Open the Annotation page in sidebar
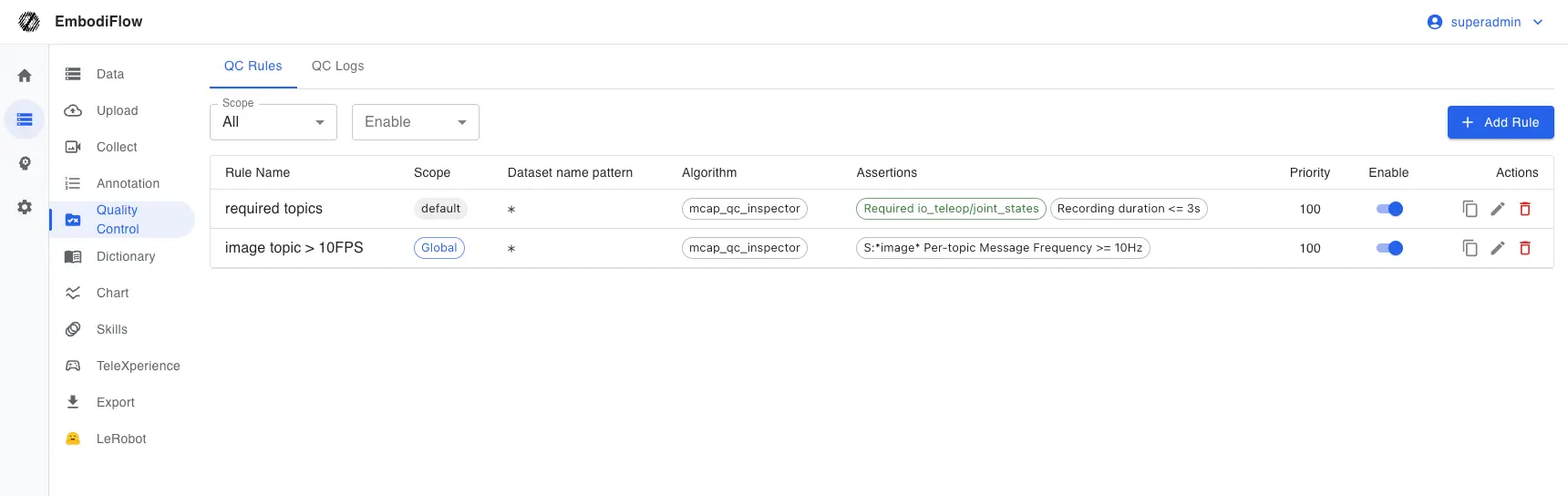The image size is (1568, 496). click(128, 183)
